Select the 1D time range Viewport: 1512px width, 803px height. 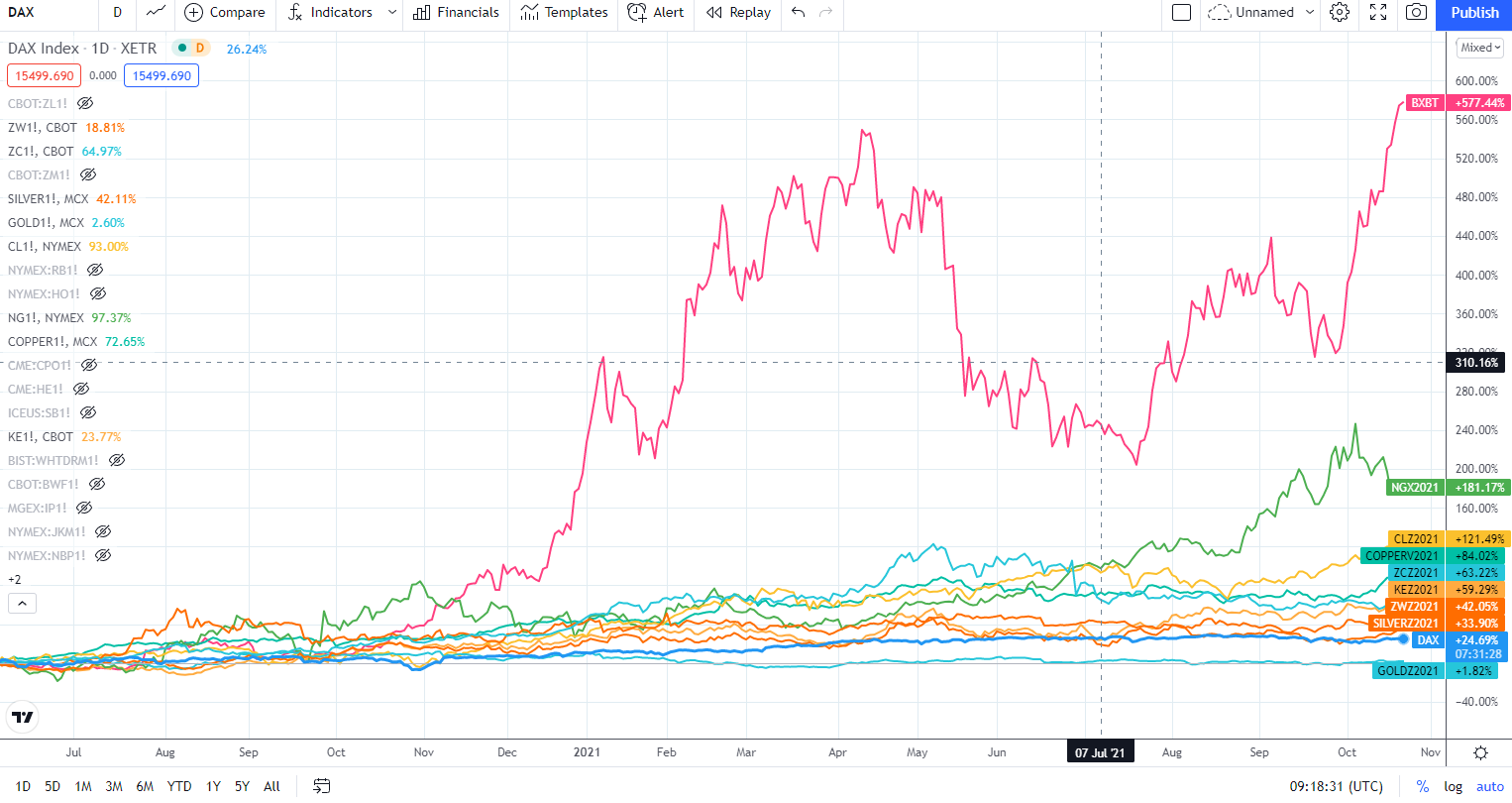[23, 786]
